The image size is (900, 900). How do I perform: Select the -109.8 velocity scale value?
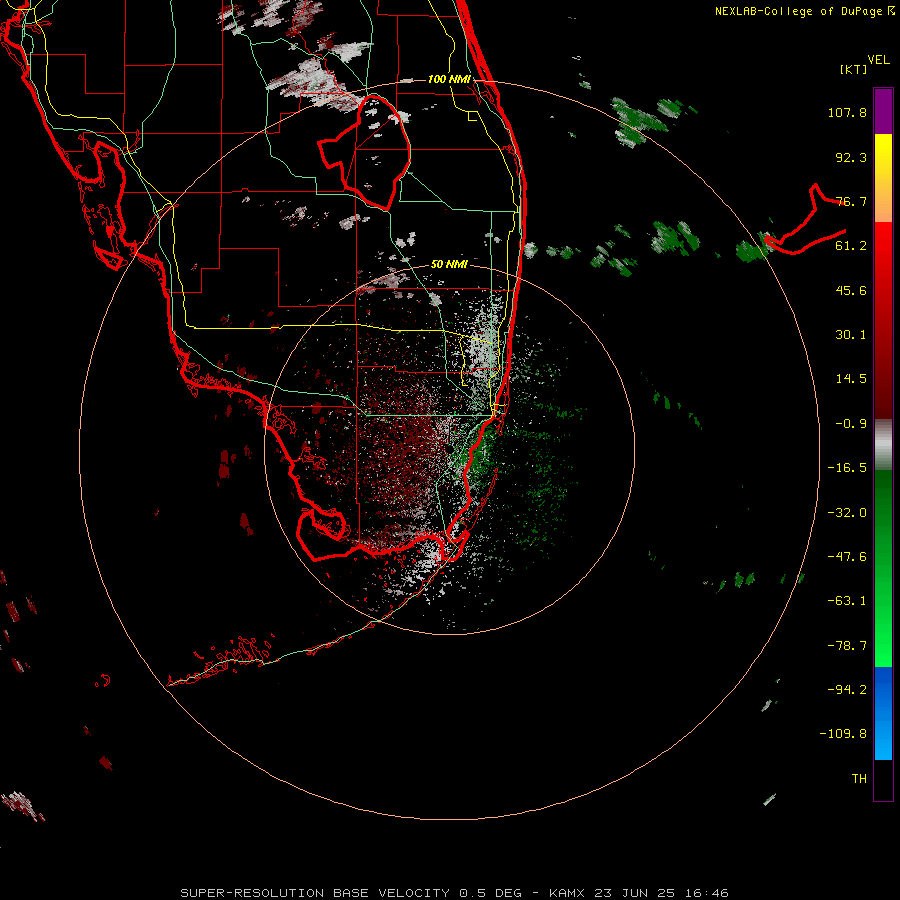tap(843, 734)
